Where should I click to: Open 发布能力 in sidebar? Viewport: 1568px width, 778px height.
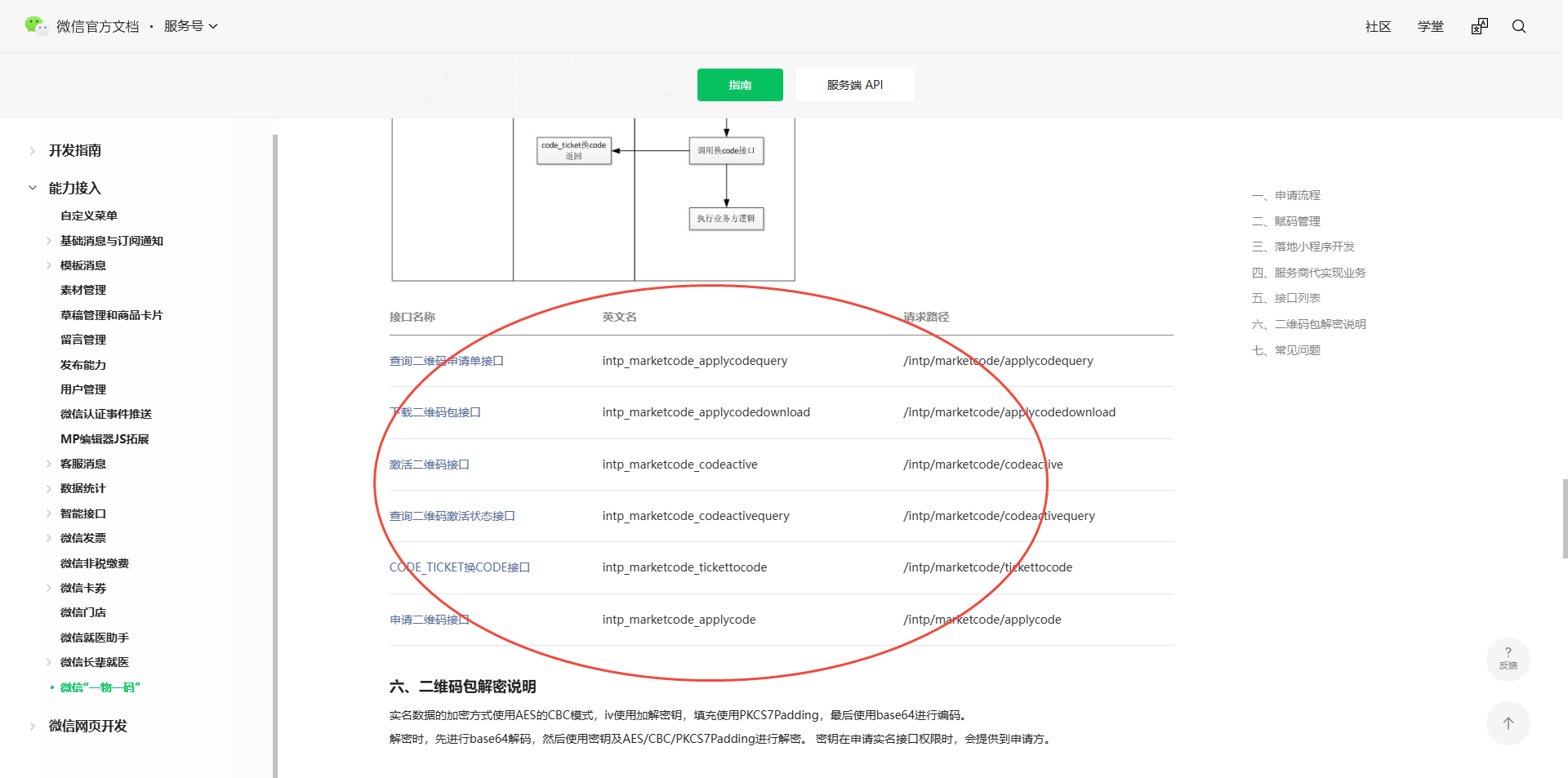click(x=83, y=365)
